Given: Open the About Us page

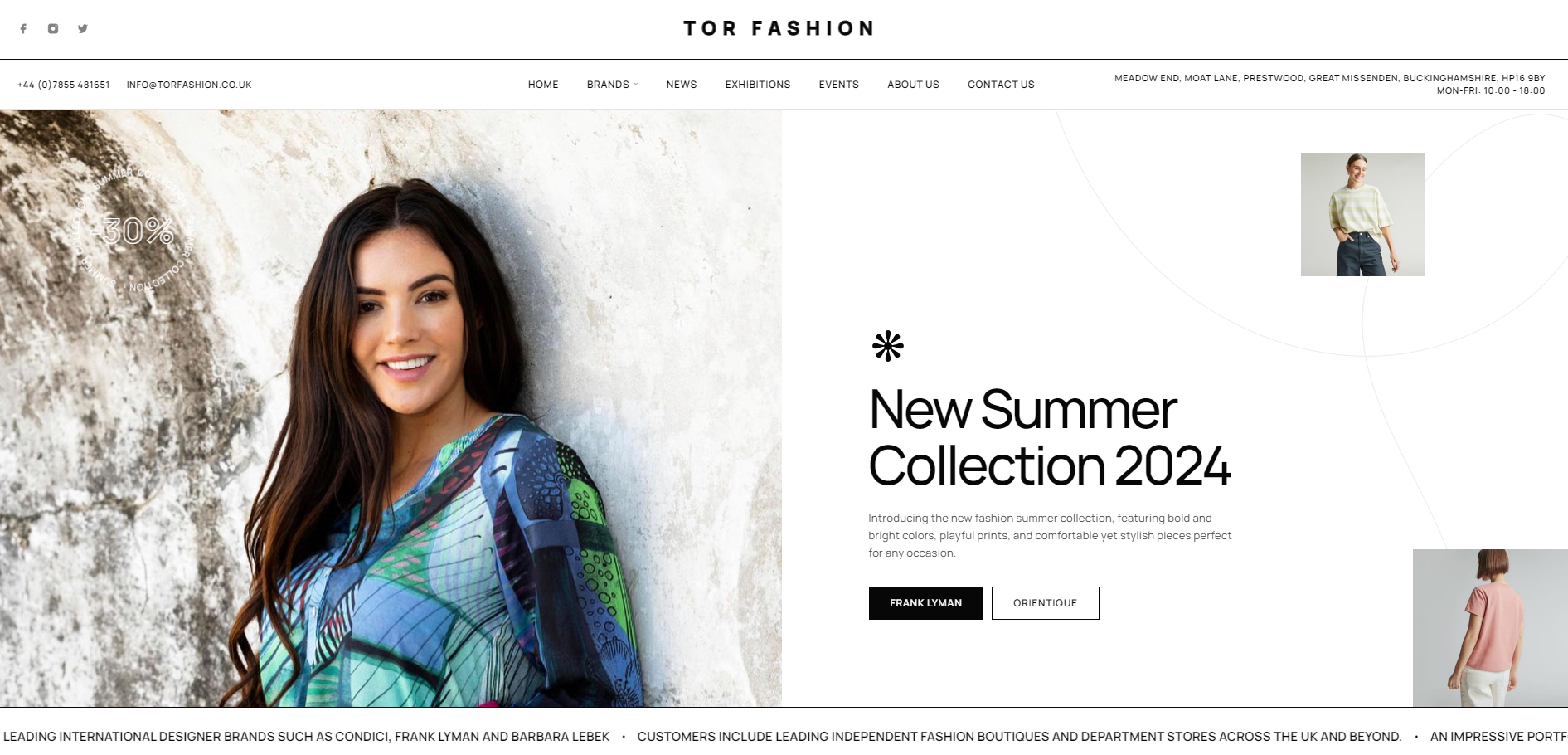Looking at the screenshot, I should tap(913, 85).
